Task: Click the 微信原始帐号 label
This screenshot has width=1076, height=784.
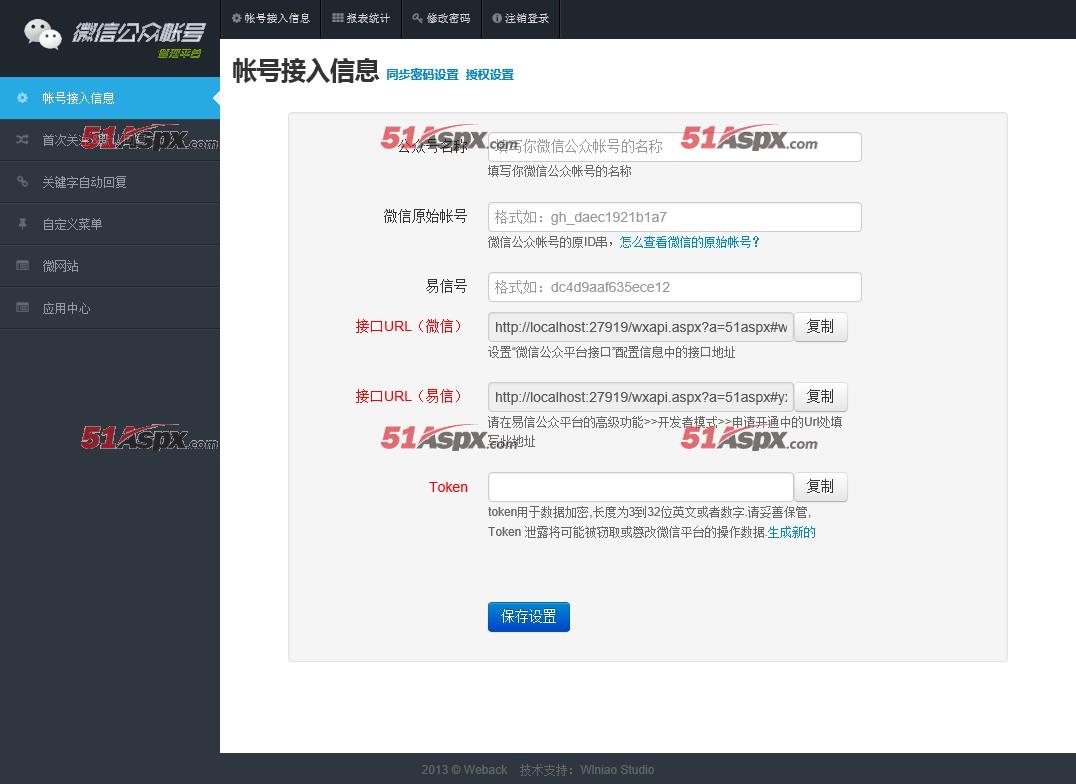Action: (425, 217)
